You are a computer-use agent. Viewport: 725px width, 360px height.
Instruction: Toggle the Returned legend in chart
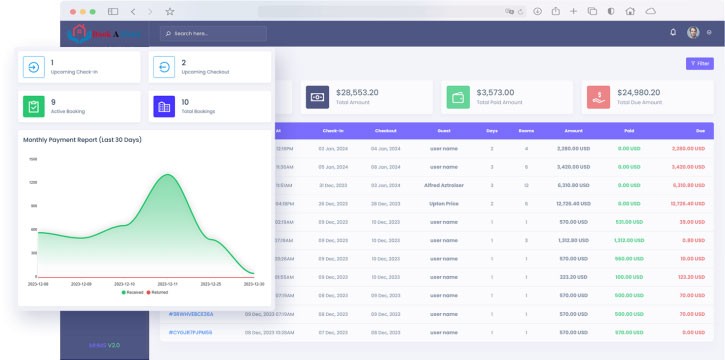pyautogui.click(x=157, y=293)
